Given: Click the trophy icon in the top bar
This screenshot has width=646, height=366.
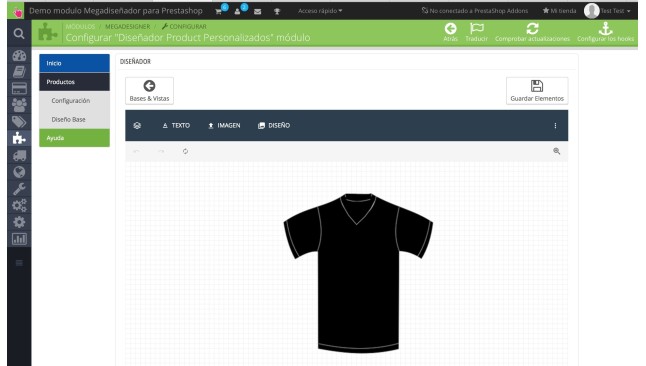Looking at the screenshot, I should point(277,12).
